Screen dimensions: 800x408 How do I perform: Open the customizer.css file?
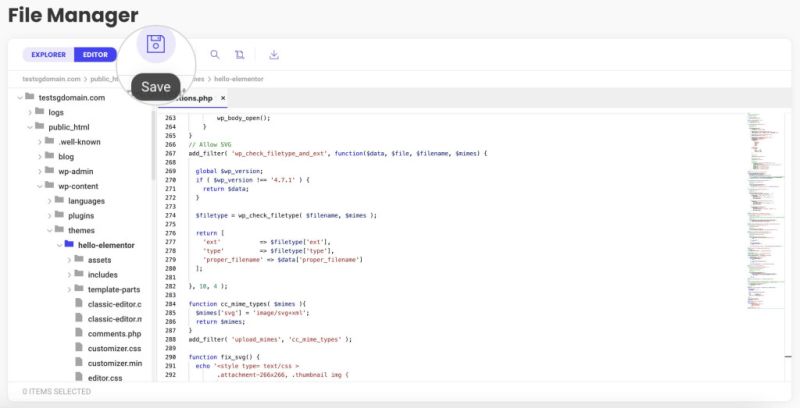(114, 349)
